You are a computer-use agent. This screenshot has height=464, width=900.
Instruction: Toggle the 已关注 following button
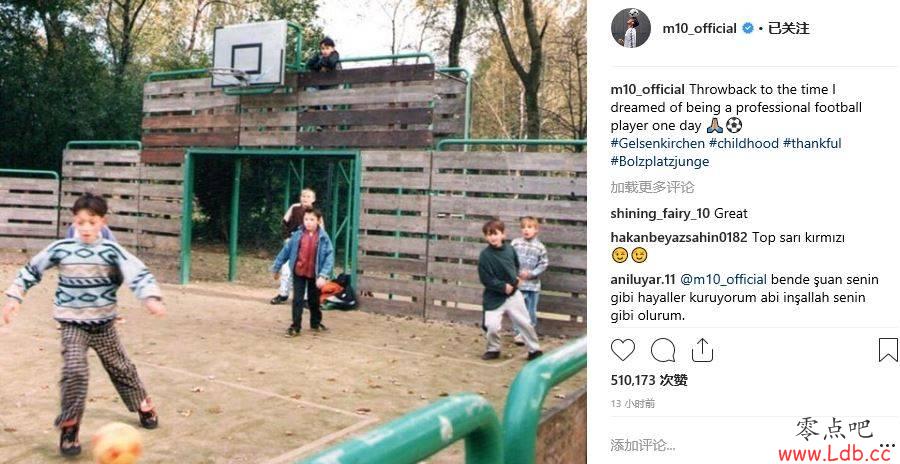point(789,28)
